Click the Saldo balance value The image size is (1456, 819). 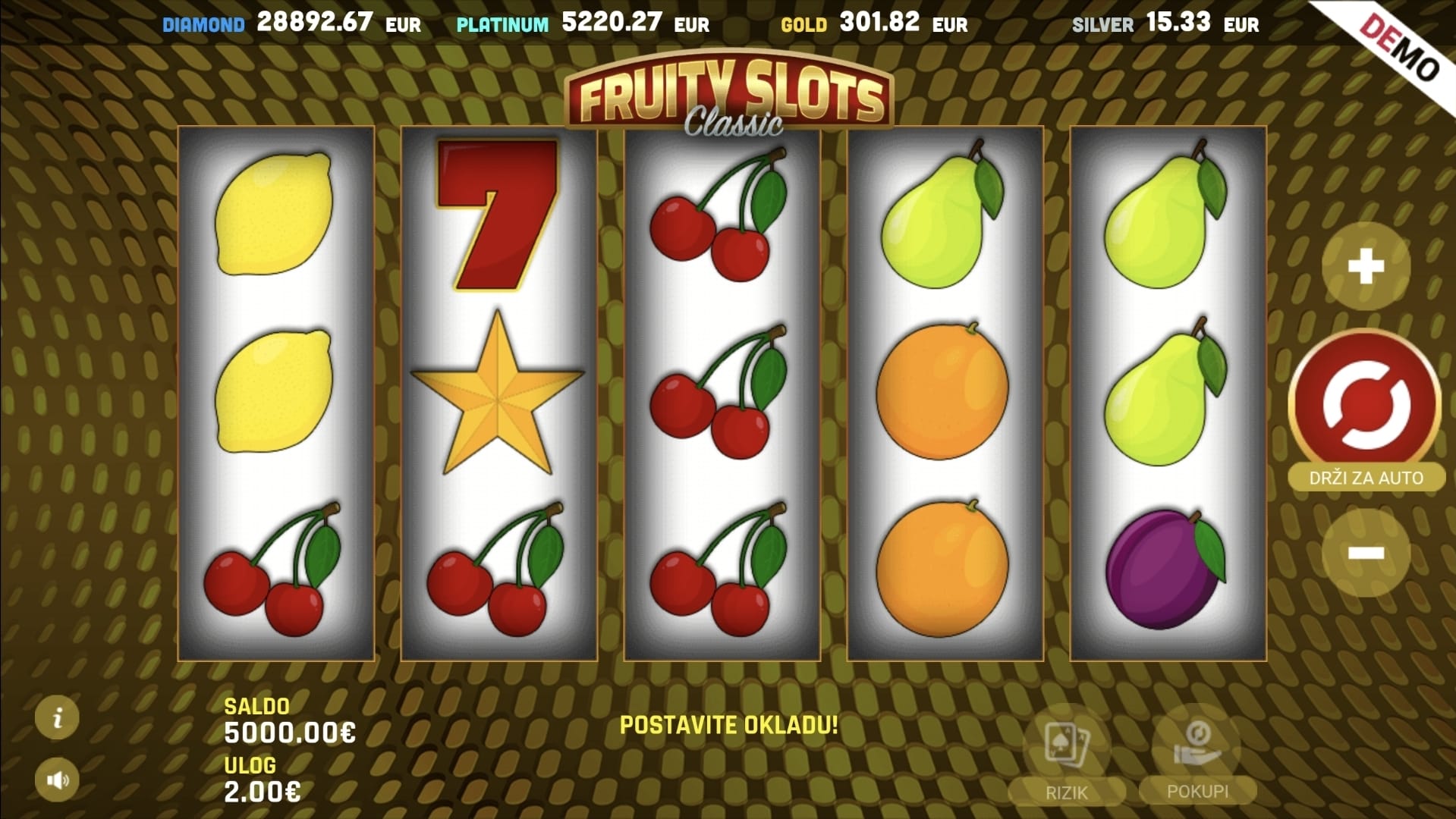(x=290, y=733)
